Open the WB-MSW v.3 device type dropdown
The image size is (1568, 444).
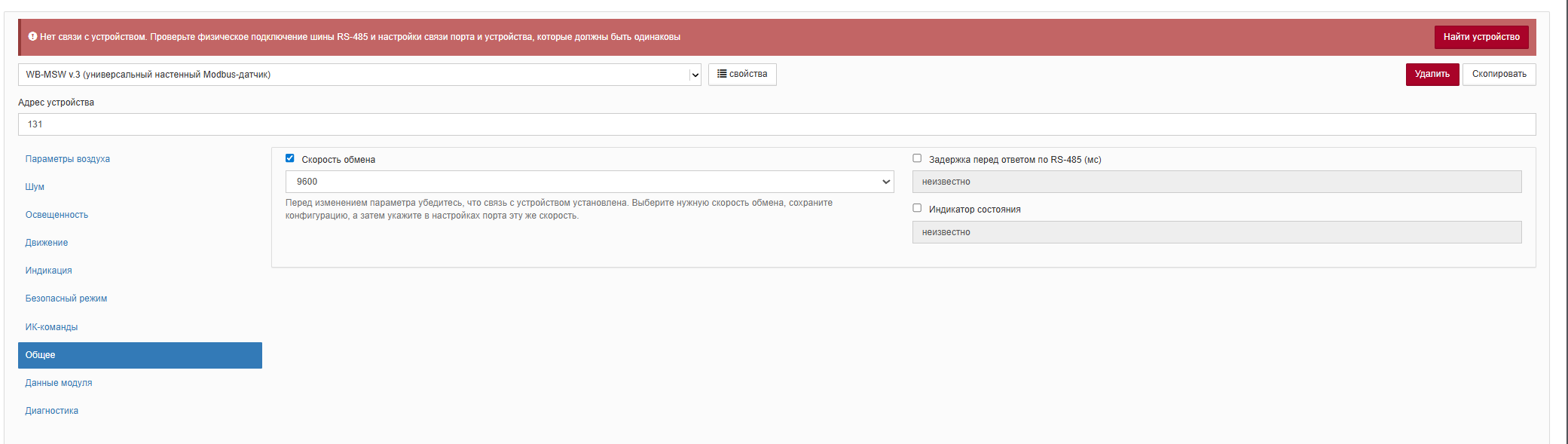(359, 75)
